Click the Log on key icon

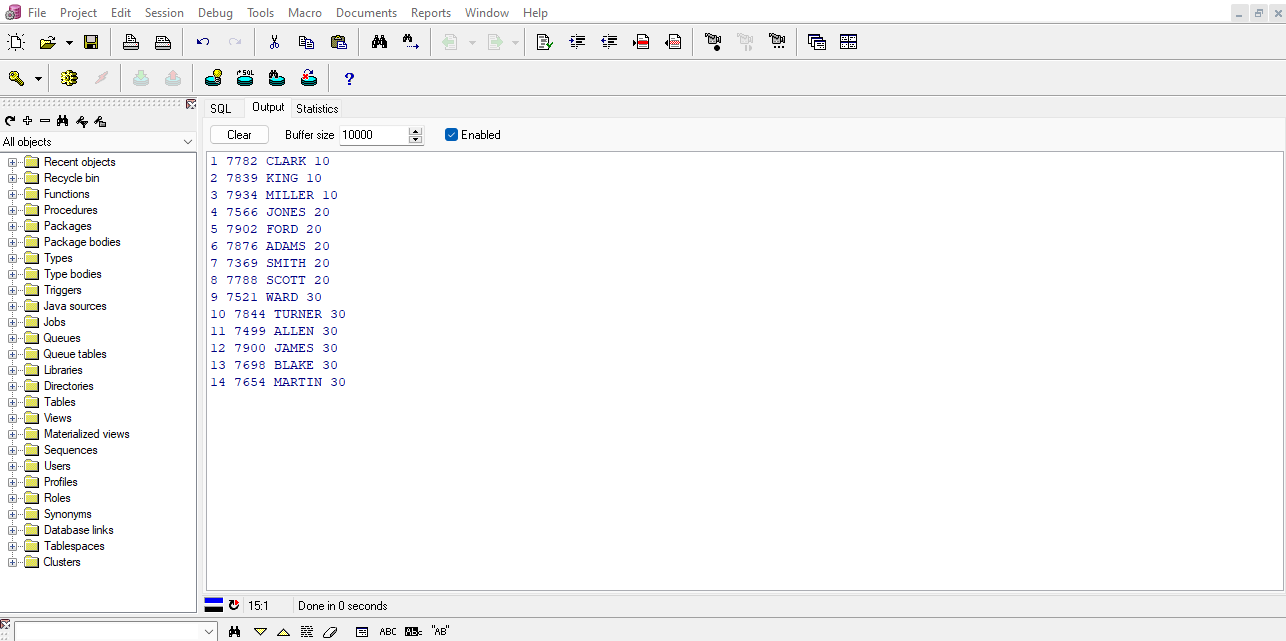16,78
